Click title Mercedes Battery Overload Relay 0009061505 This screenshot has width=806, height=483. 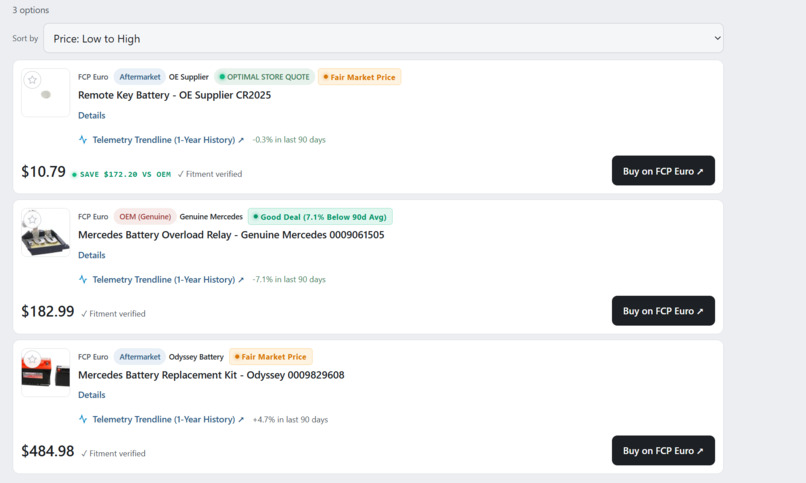coord(231,235)
